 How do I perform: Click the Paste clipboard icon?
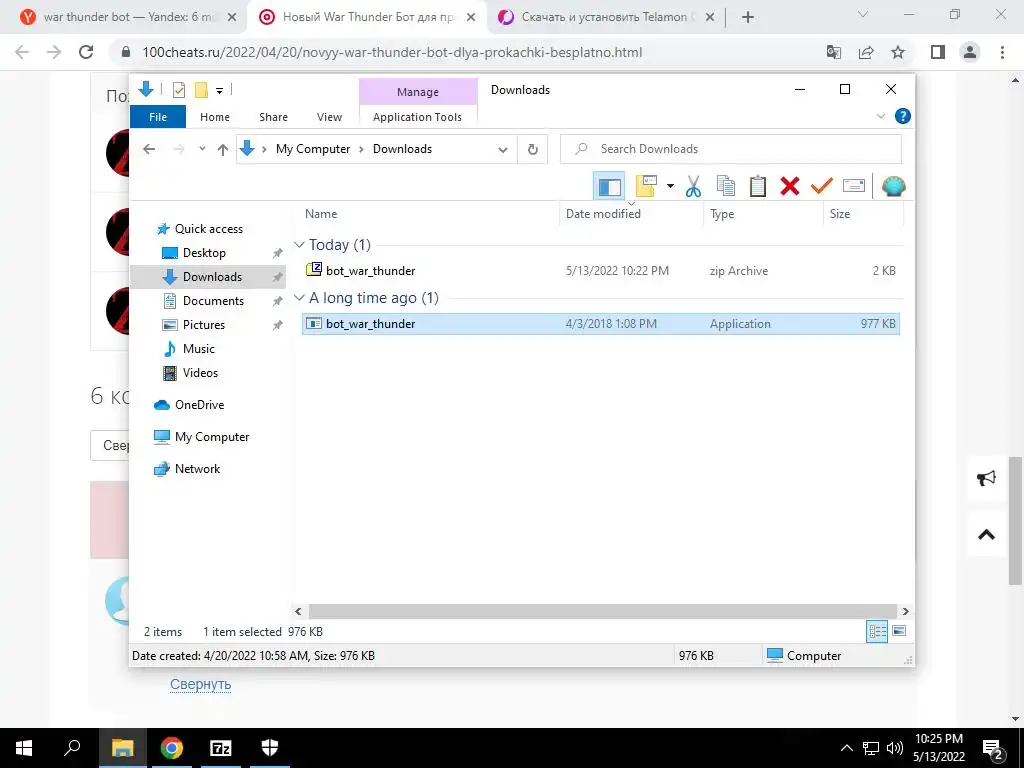758,187
